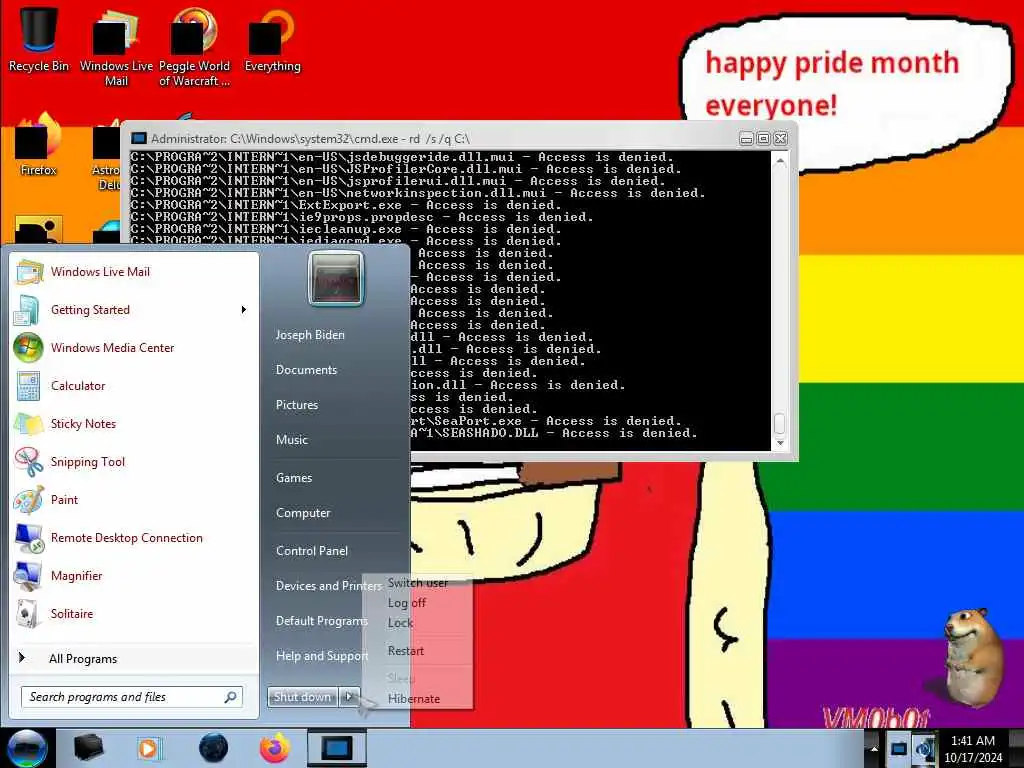The width and height of the screenshot is (1024, 768).
Task: Select Switch user from power menu
Action: pos(418,583)
